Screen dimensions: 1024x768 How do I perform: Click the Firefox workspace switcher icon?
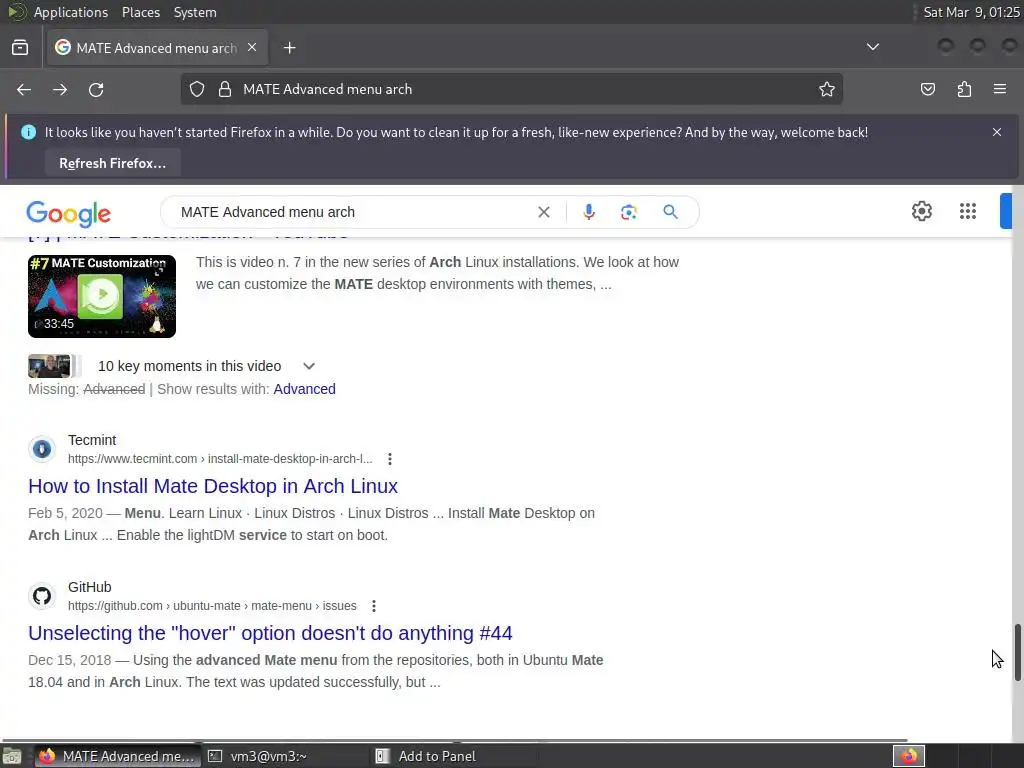pos(909,756)
